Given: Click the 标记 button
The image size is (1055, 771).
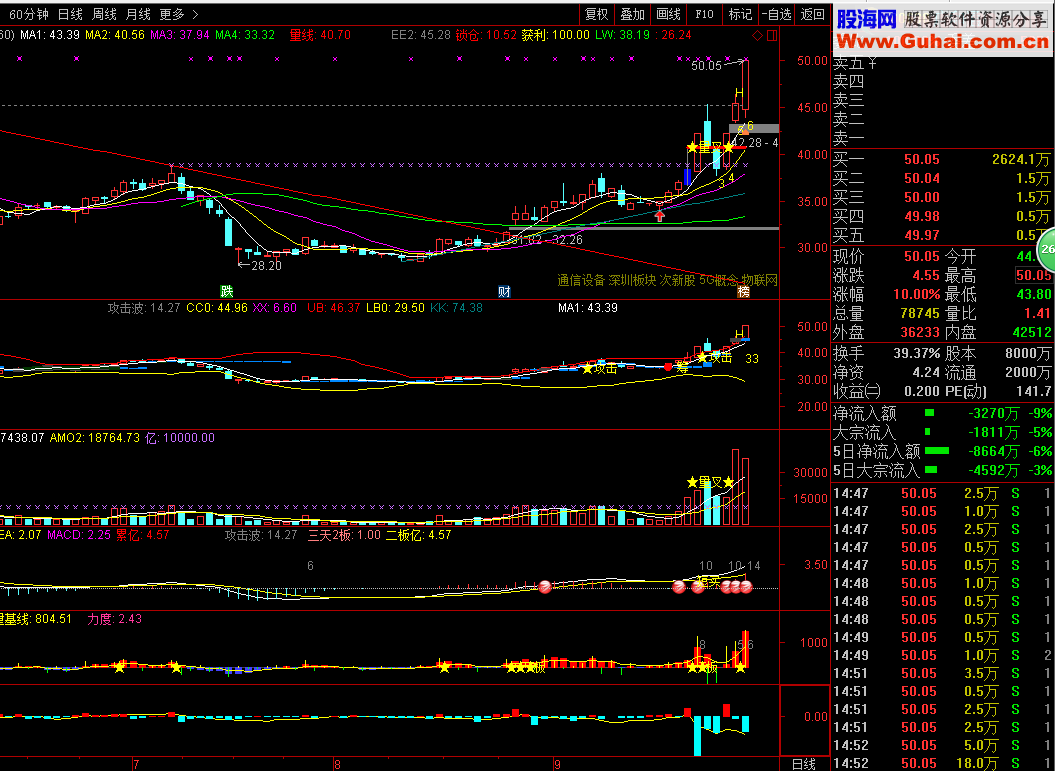Looking at the screenshot, I should pos(740,14).
